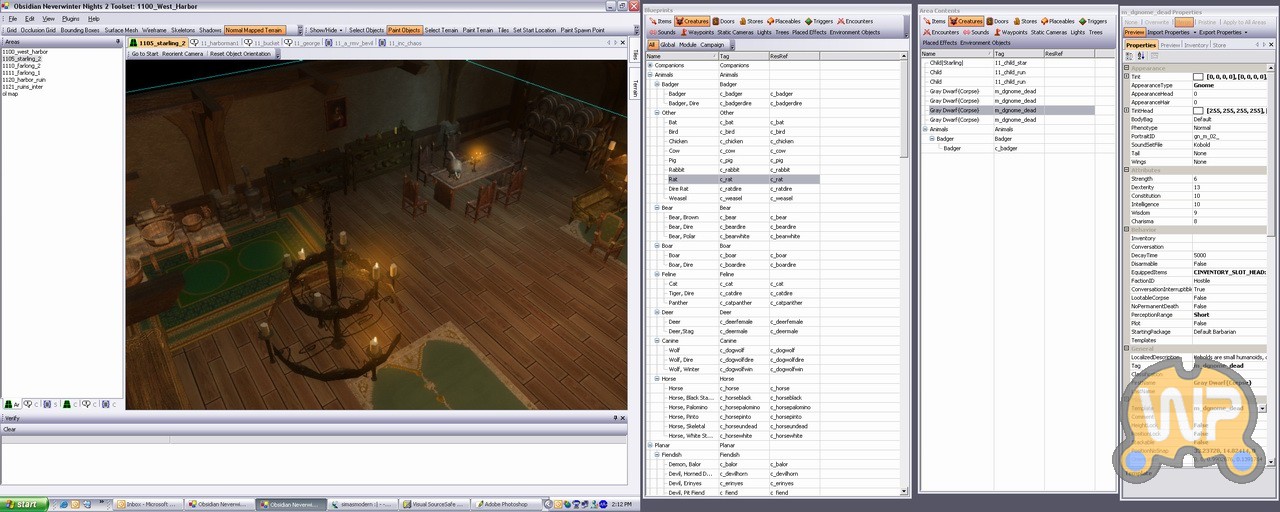Open the Show/Hide dropdown
1280x512 pixels.
(x=326, y=30)
